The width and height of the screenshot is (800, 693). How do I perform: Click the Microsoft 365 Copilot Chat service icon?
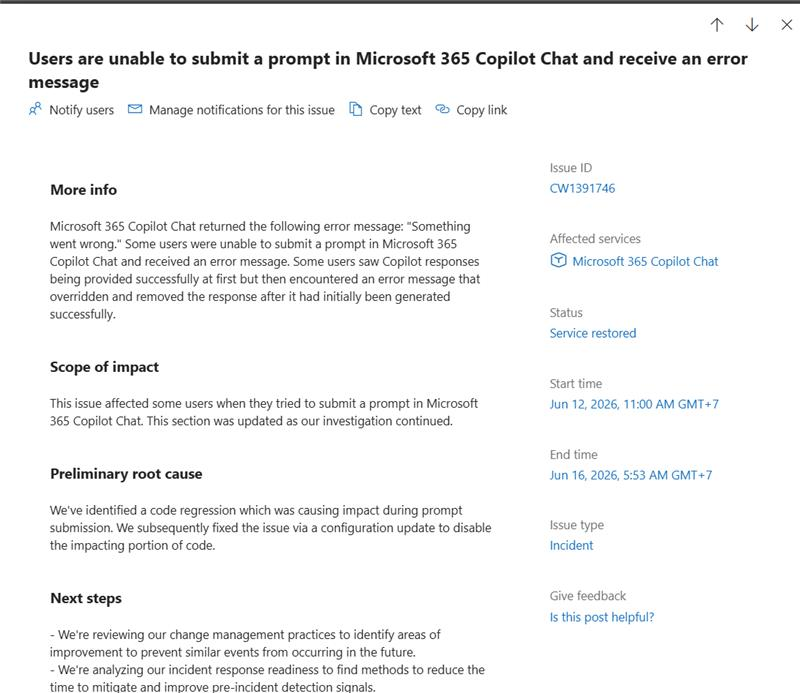point(558,260)
